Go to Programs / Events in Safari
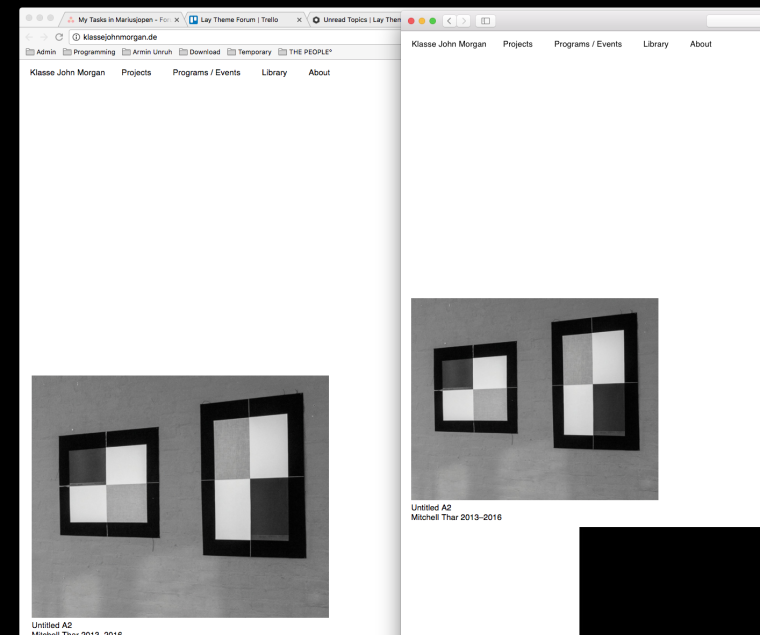760x635 pixels. 588,44
